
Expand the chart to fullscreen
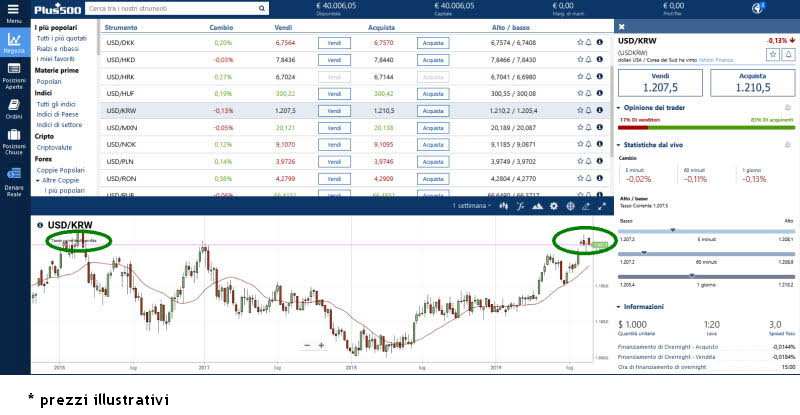pos(602,205)
